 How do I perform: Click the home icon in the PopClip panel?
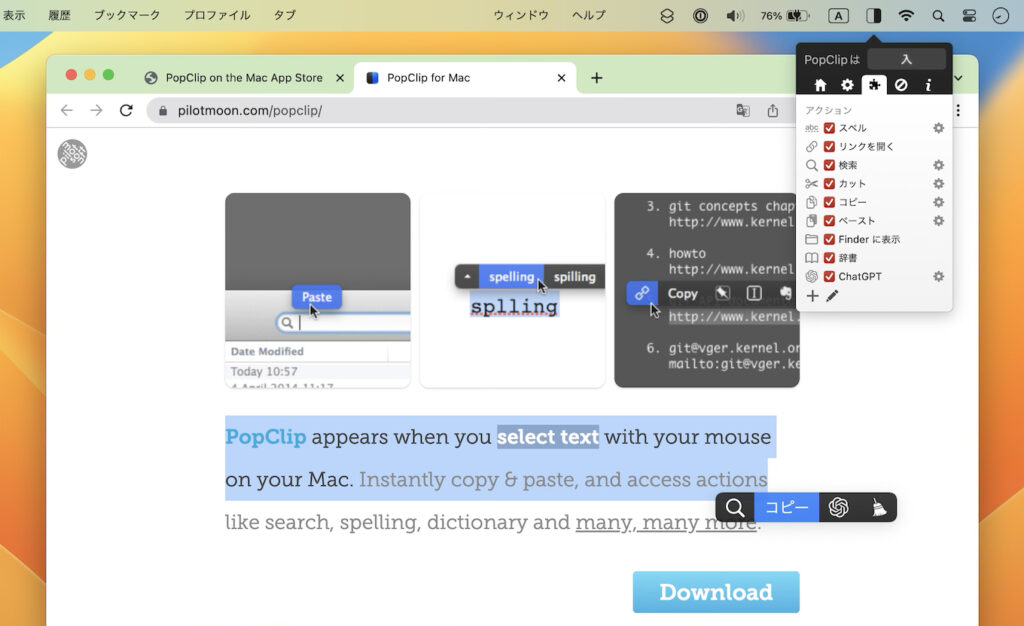point(819,85)
